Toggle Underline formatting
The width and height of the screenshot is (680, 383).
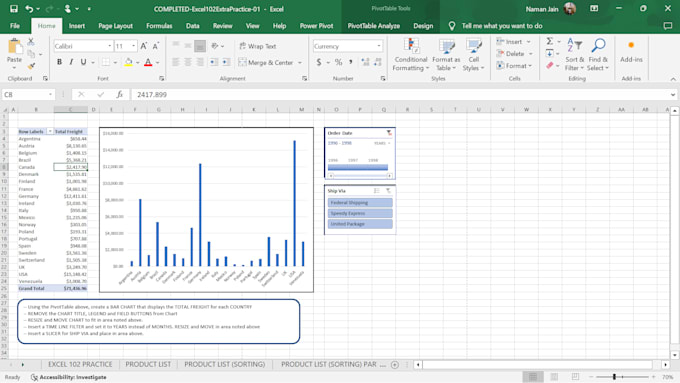pos(83,62)
